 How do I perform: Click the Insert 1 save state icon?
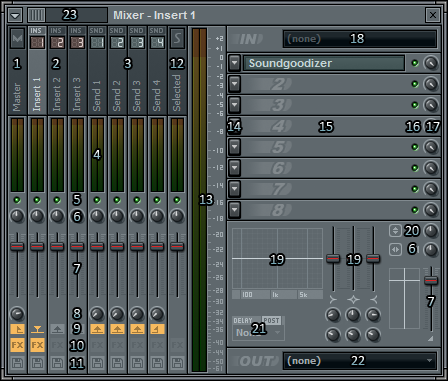click(x=37, y=363)
